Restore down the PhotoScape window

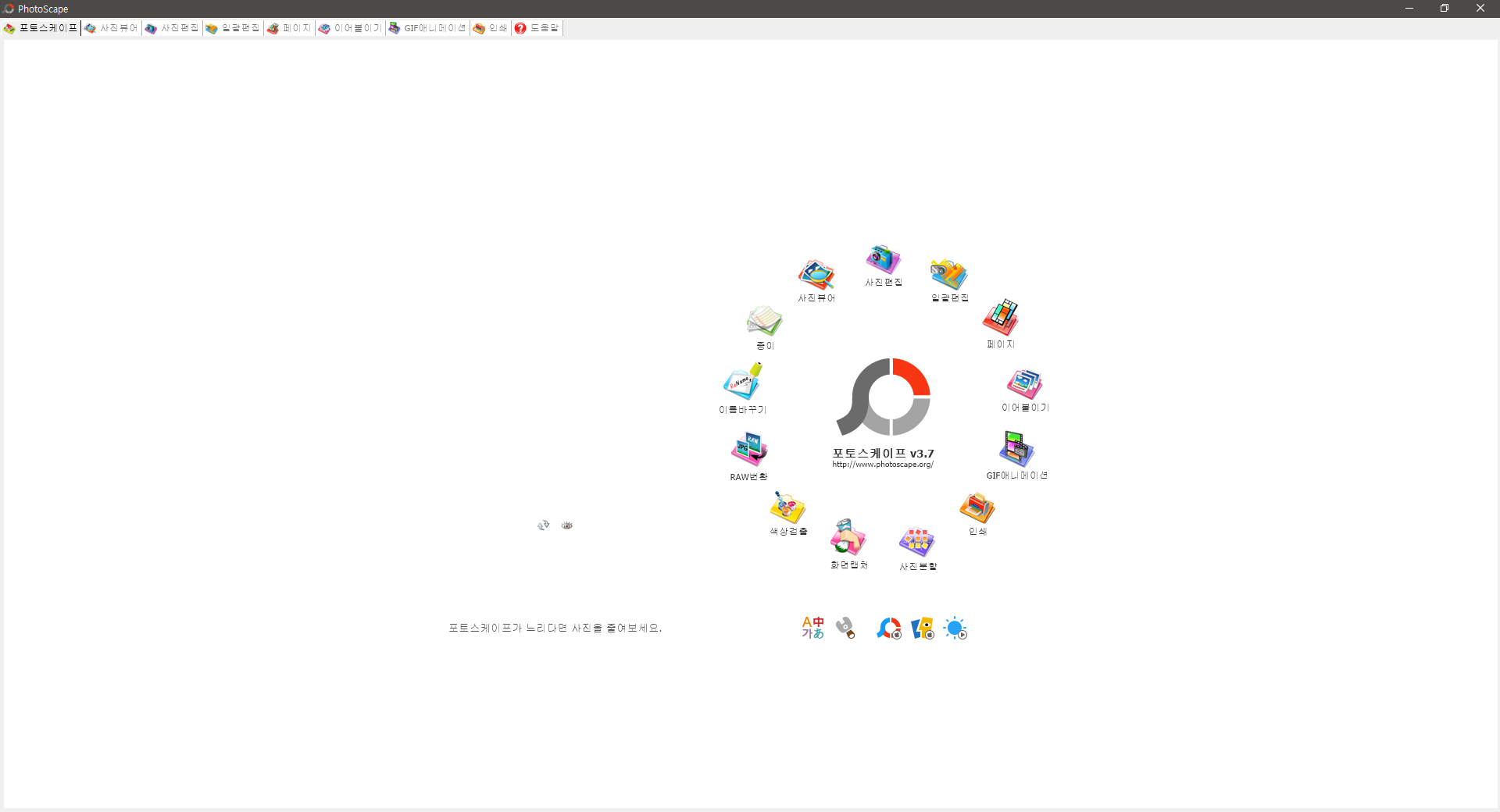pos(1445,9)
